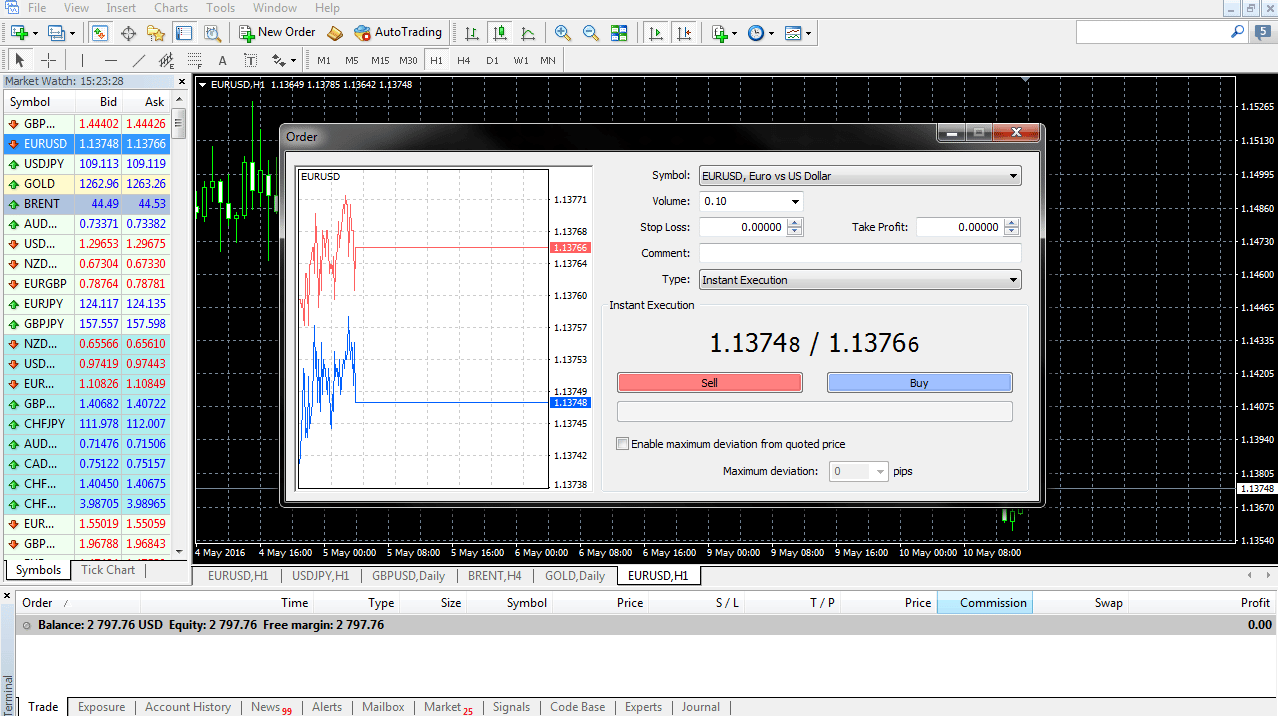Switch chart to candlestick view icon
This screenshot has width=1278, height=716.
pyautogui.click(x=500, y=33)
